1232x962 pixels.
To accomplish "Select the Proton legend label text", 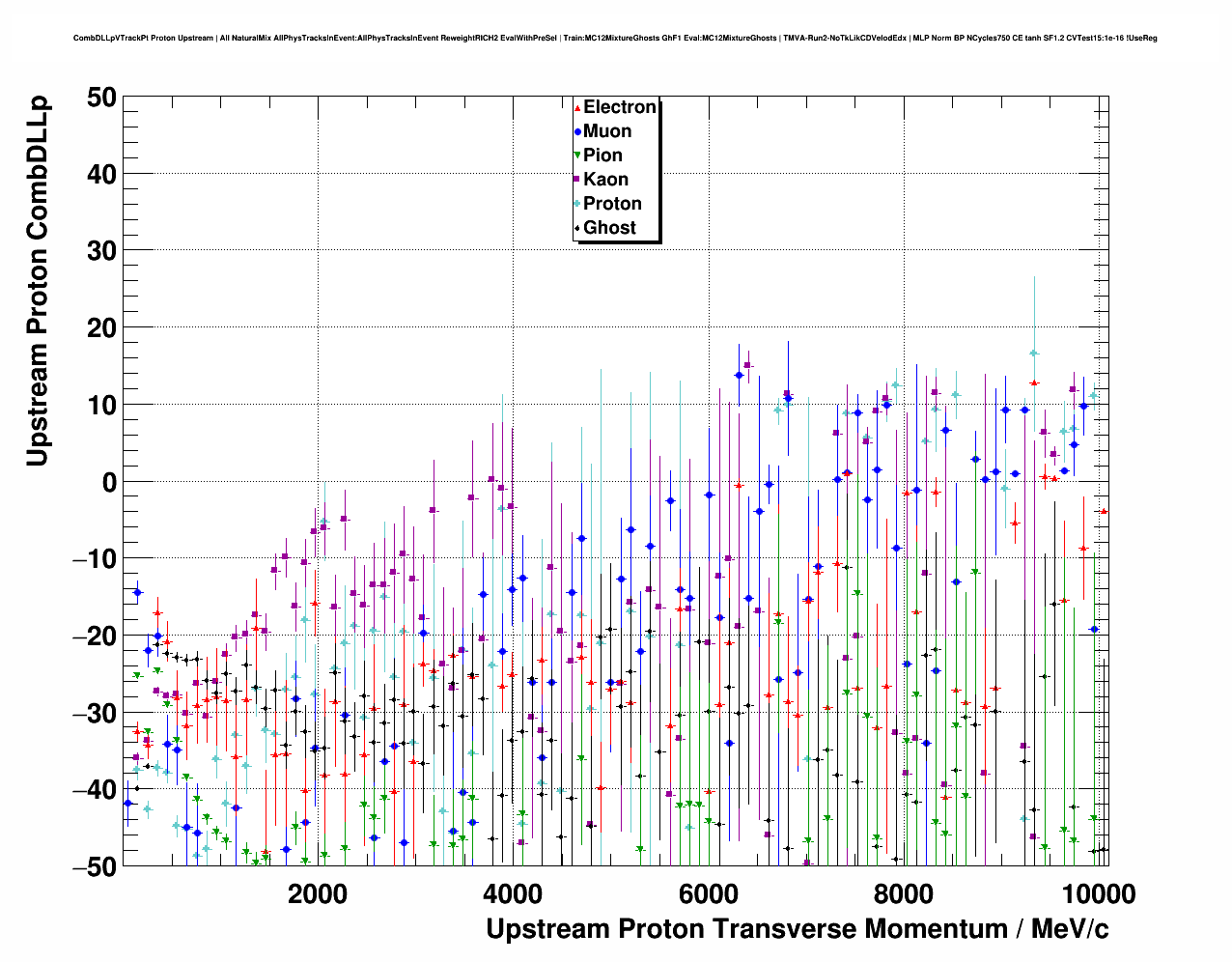I will point(612,204).
